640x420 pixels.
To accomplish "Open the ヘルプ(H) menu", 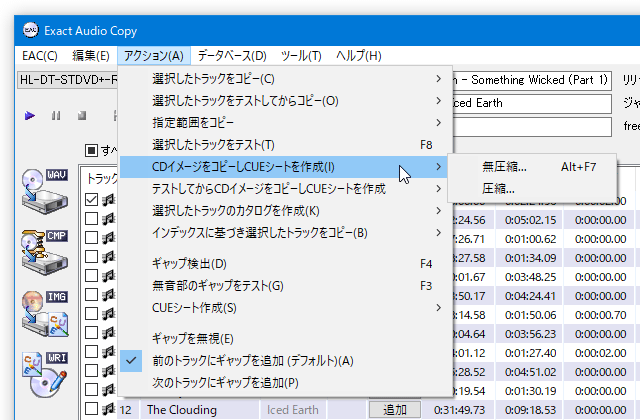I will [358, 56].
